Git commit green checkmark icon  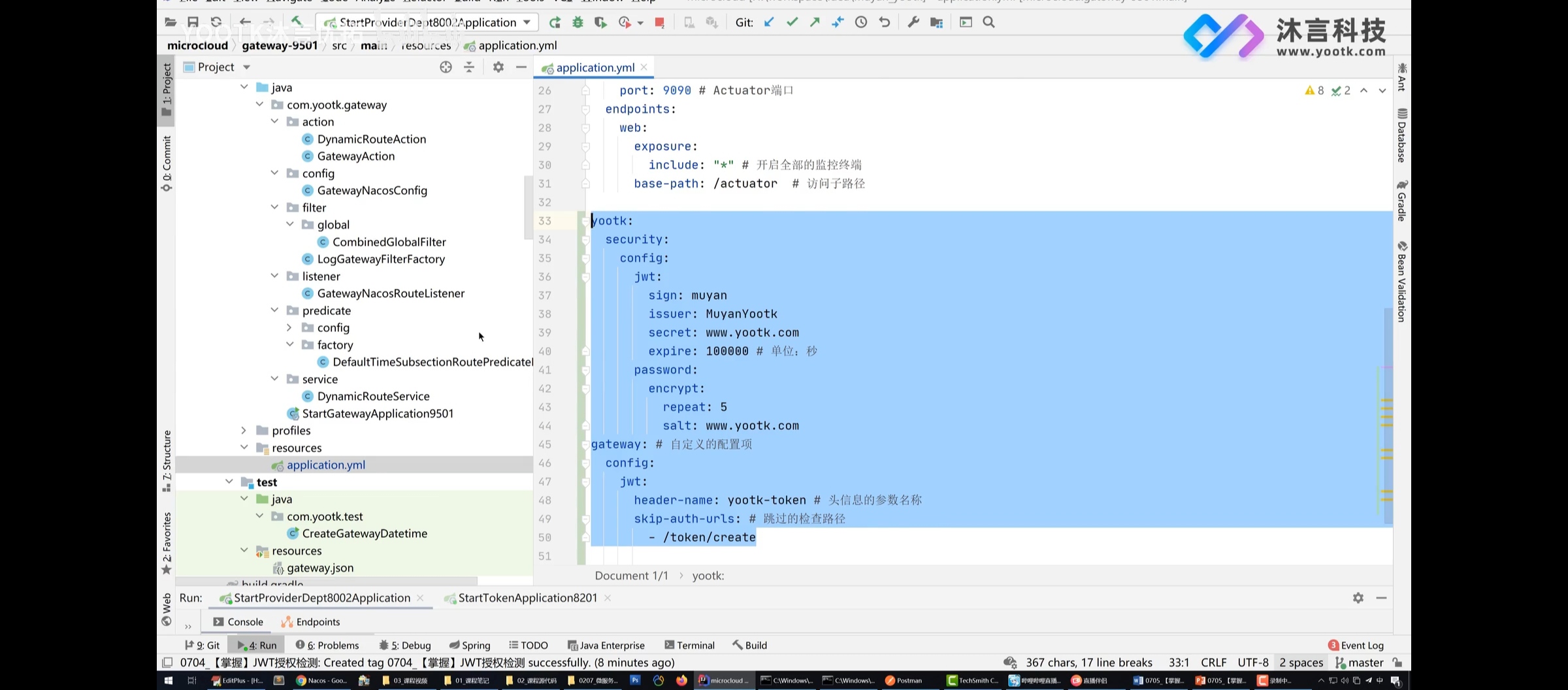[x=792, y=22]
